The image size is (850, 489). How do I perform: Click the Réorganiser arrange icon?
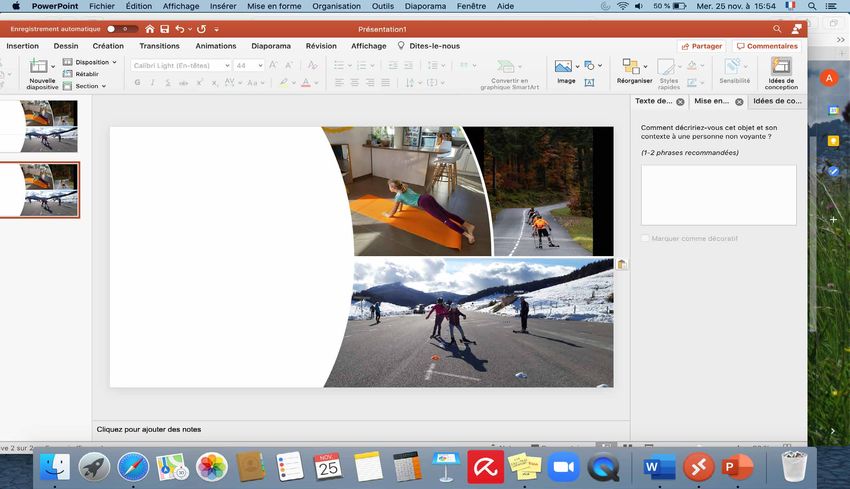[632, 67]
